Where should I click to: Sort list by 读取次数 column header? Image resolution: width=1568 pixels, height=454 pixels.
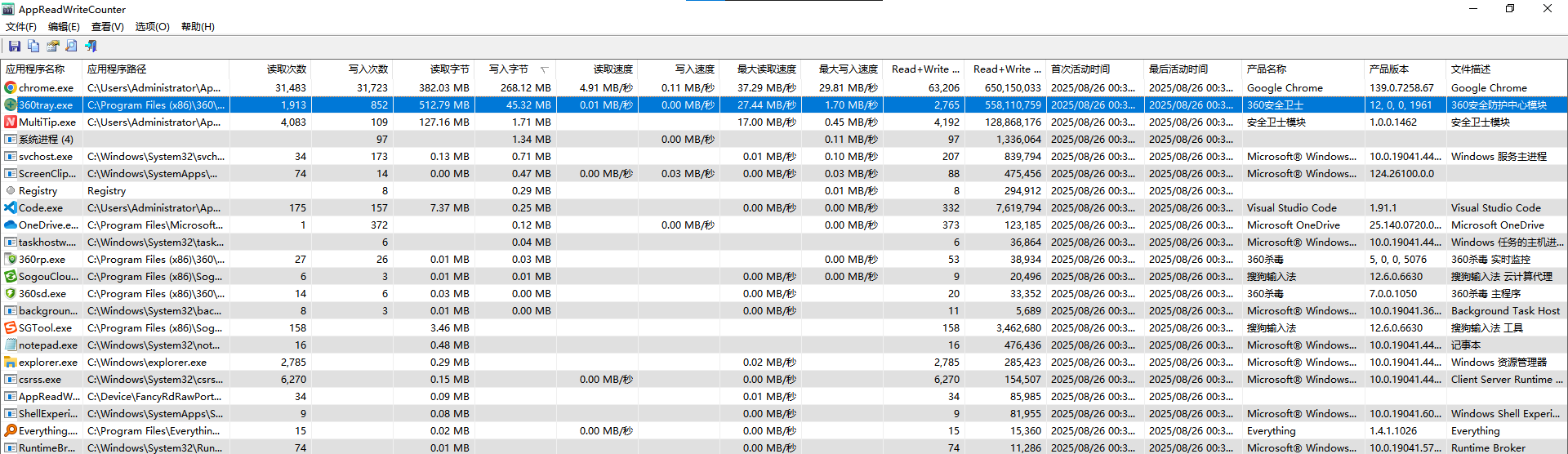tap(286, 69)
